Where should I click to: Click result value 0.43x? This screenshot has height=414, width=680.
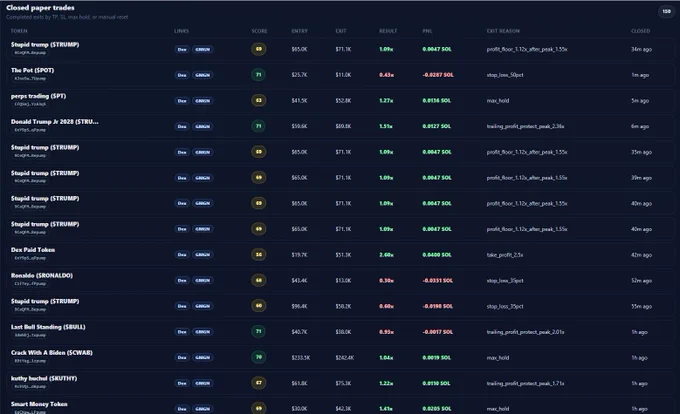click(x=386, y=75)
